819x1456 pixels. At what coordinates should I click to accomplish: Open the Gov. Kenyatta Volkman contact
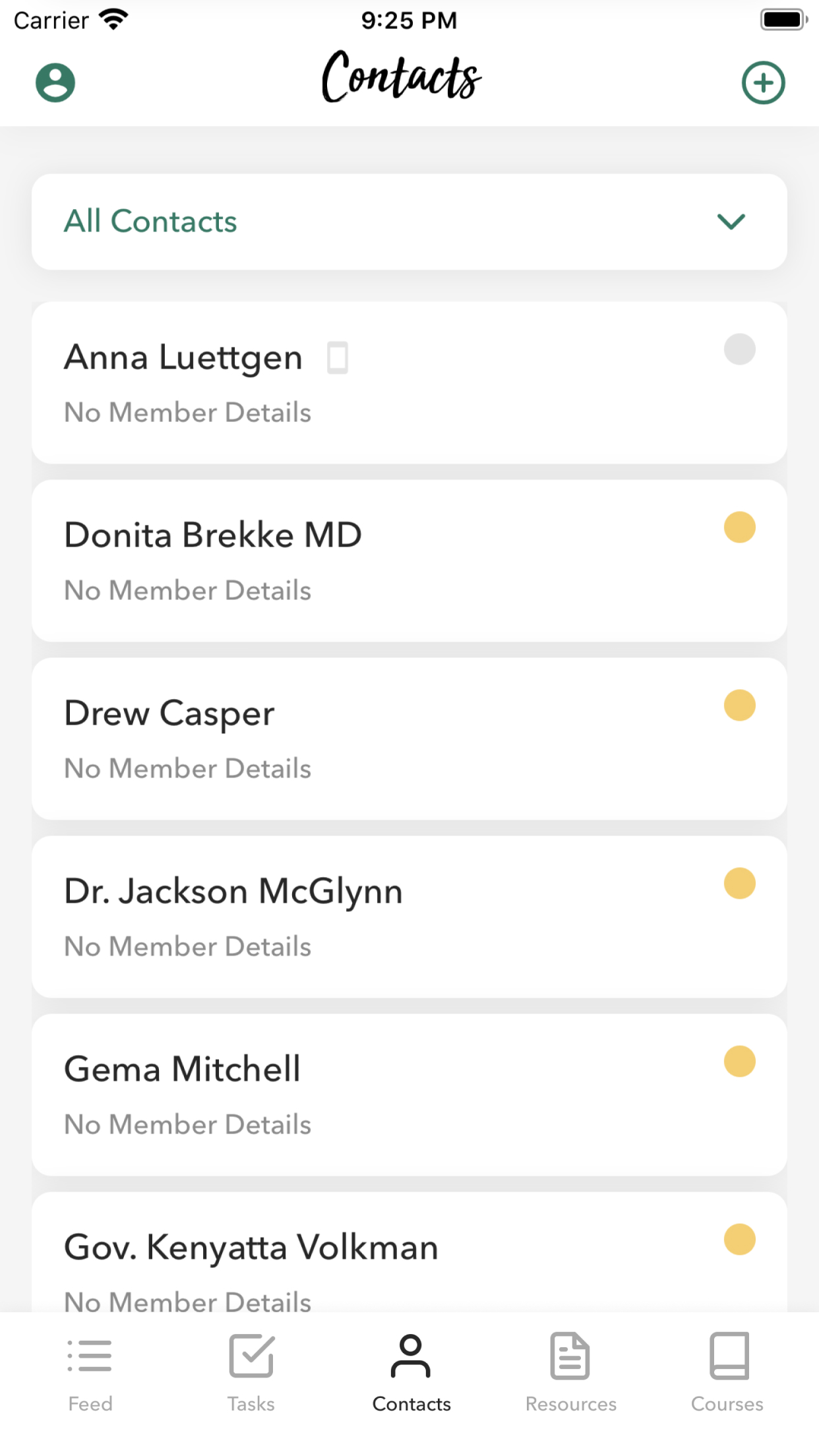409,1252
